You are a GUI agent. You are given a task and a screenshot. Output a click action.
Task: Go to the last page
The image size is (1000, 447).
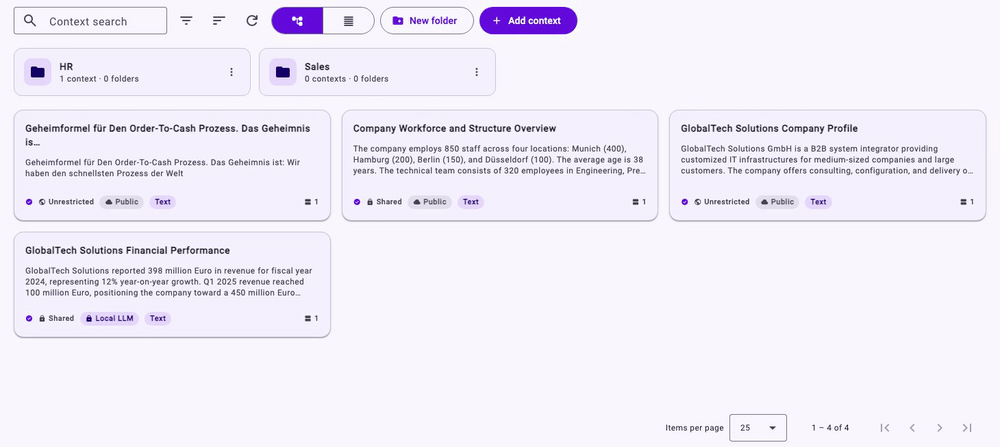pyautogui.click(x=967, y=428)
